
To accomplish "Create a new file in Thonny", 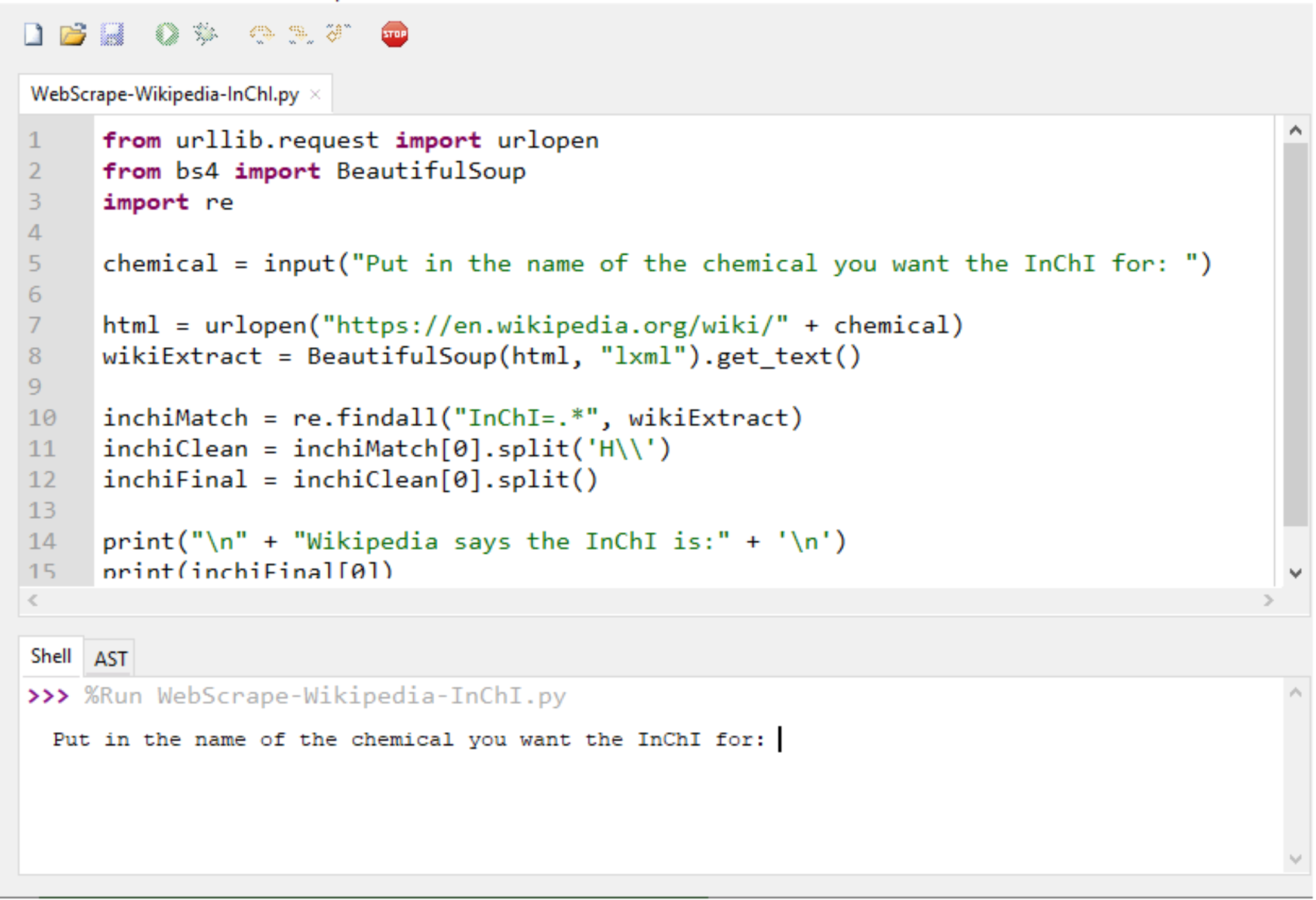I will click(33, 35).
